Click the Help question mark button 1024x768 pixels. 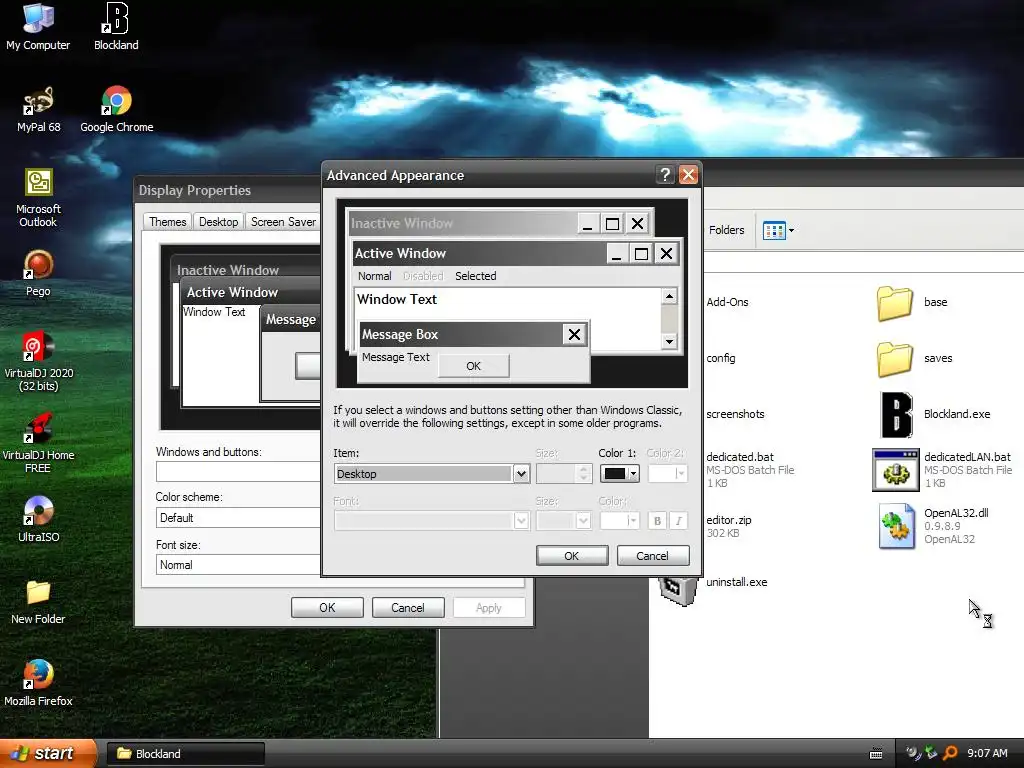point(665,175)
